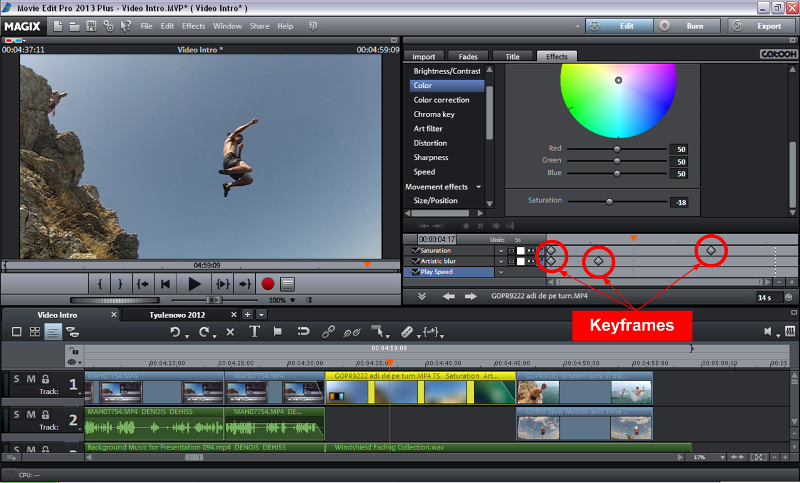
Task: Create a new project with the page icon
Action: tap(58, 26)
